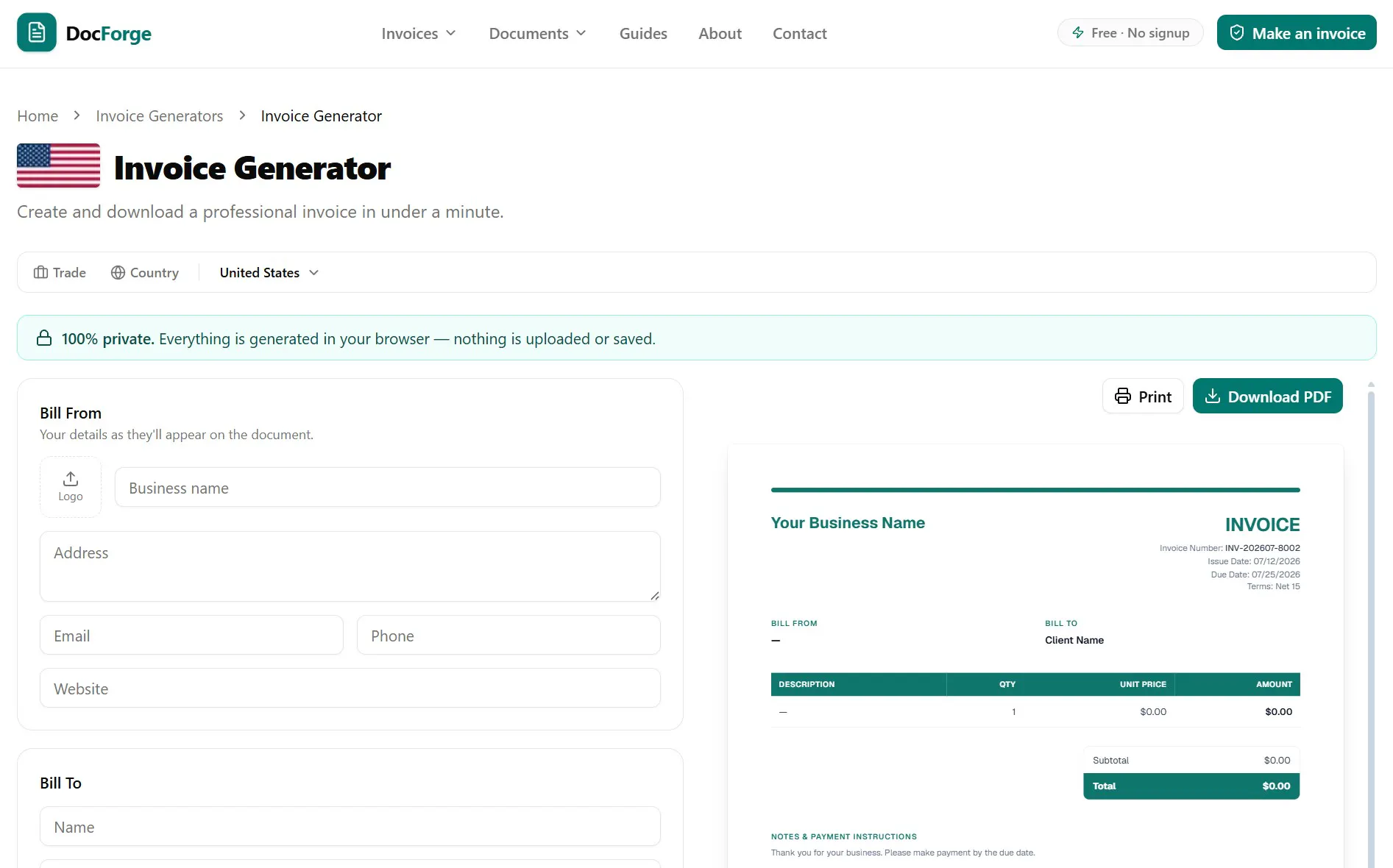Focus the Bill To Name field
Screen dimensions: 1393x868
[x=350, y=826]
